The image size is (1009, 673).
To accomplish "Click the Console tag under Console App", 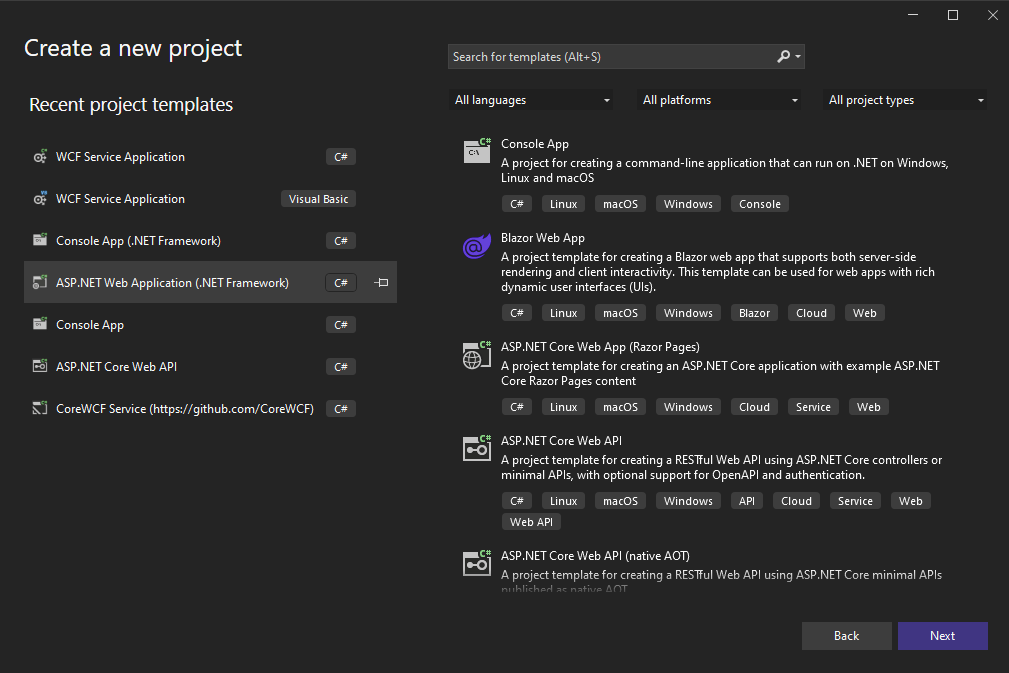I will (x=760, y=204).
